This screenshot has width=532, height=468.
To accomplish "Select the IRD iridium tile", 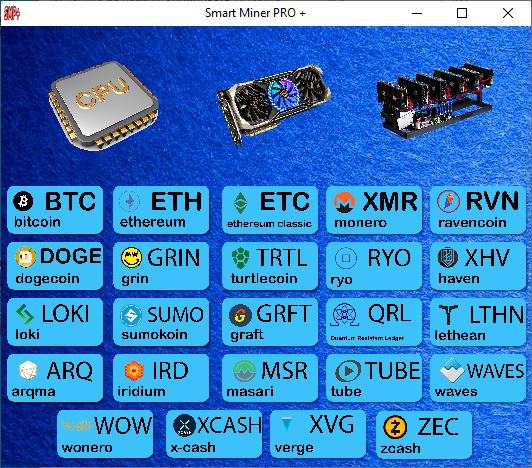I will 161,378.
